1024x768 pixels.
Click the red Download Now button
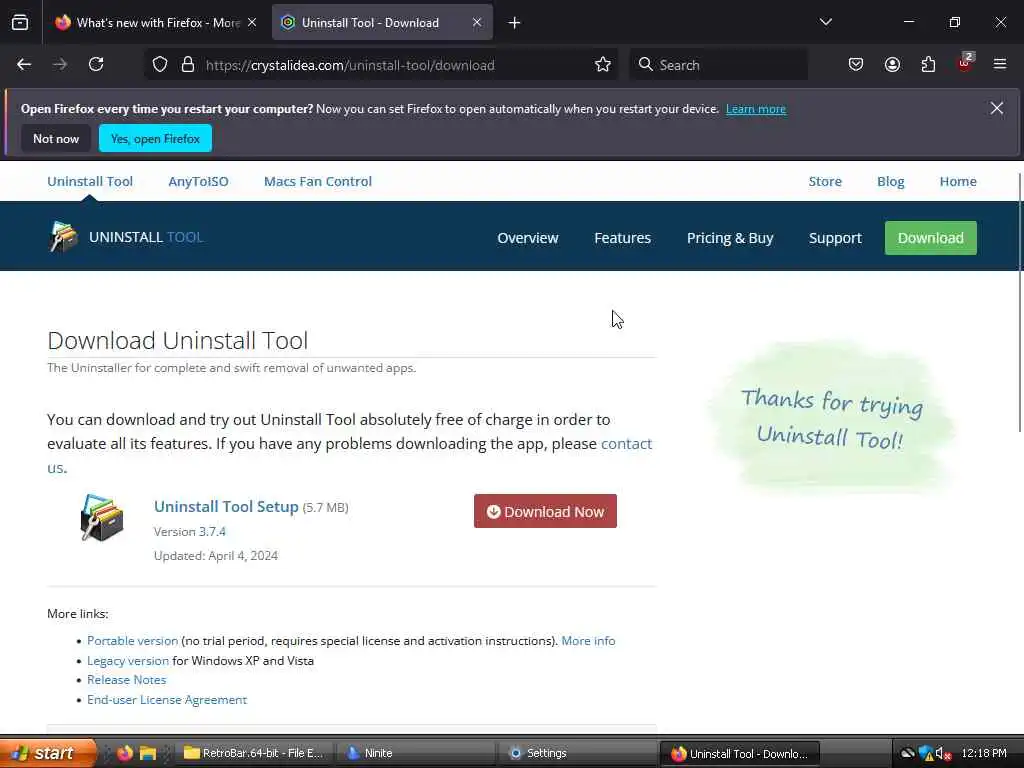click(x=545, y=511)
